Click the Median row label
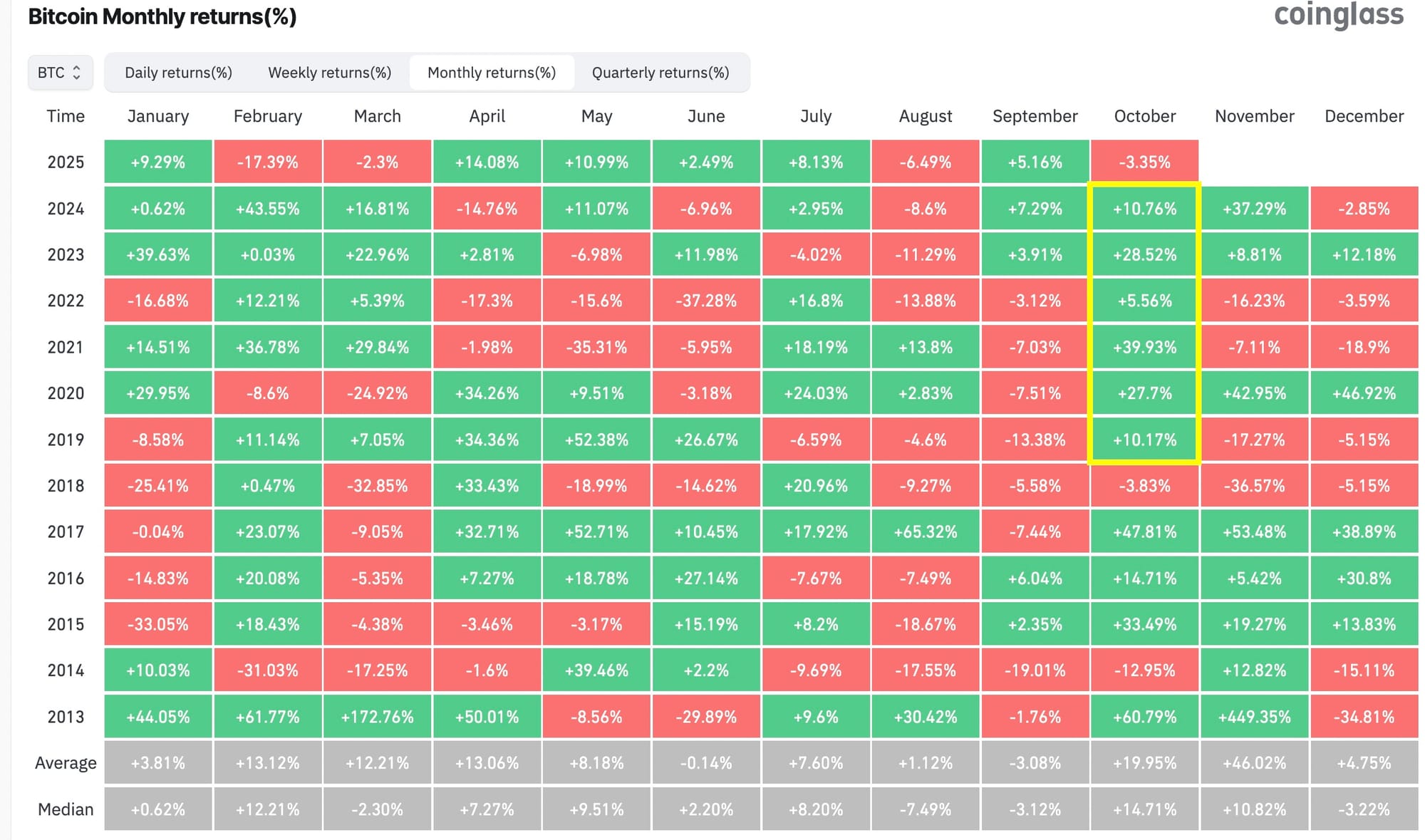 click(66, 809)
